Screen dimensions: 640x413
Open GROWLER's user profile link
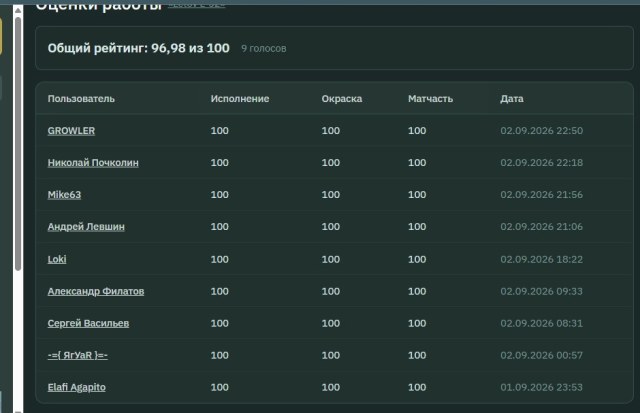pos(71,131)
